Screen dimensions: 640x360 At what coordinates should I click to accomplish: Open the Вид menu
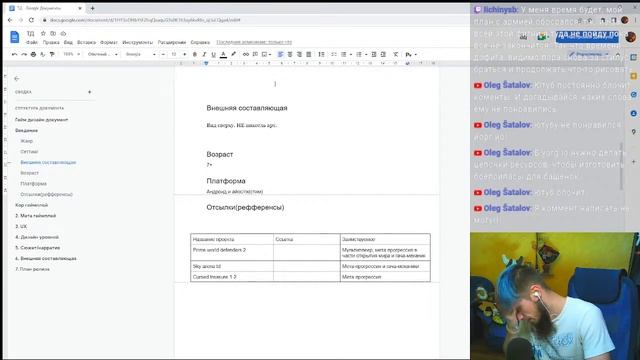click(68, 42)
